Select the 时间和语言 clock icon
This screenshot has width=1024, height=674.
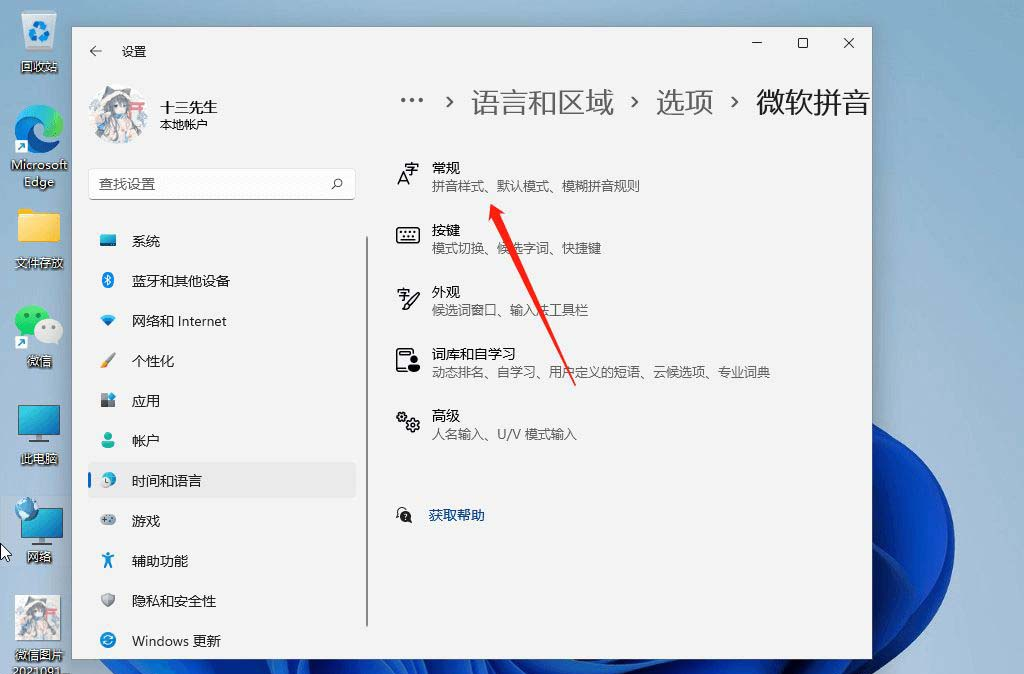pyautogui.click(x=108, y=480)
